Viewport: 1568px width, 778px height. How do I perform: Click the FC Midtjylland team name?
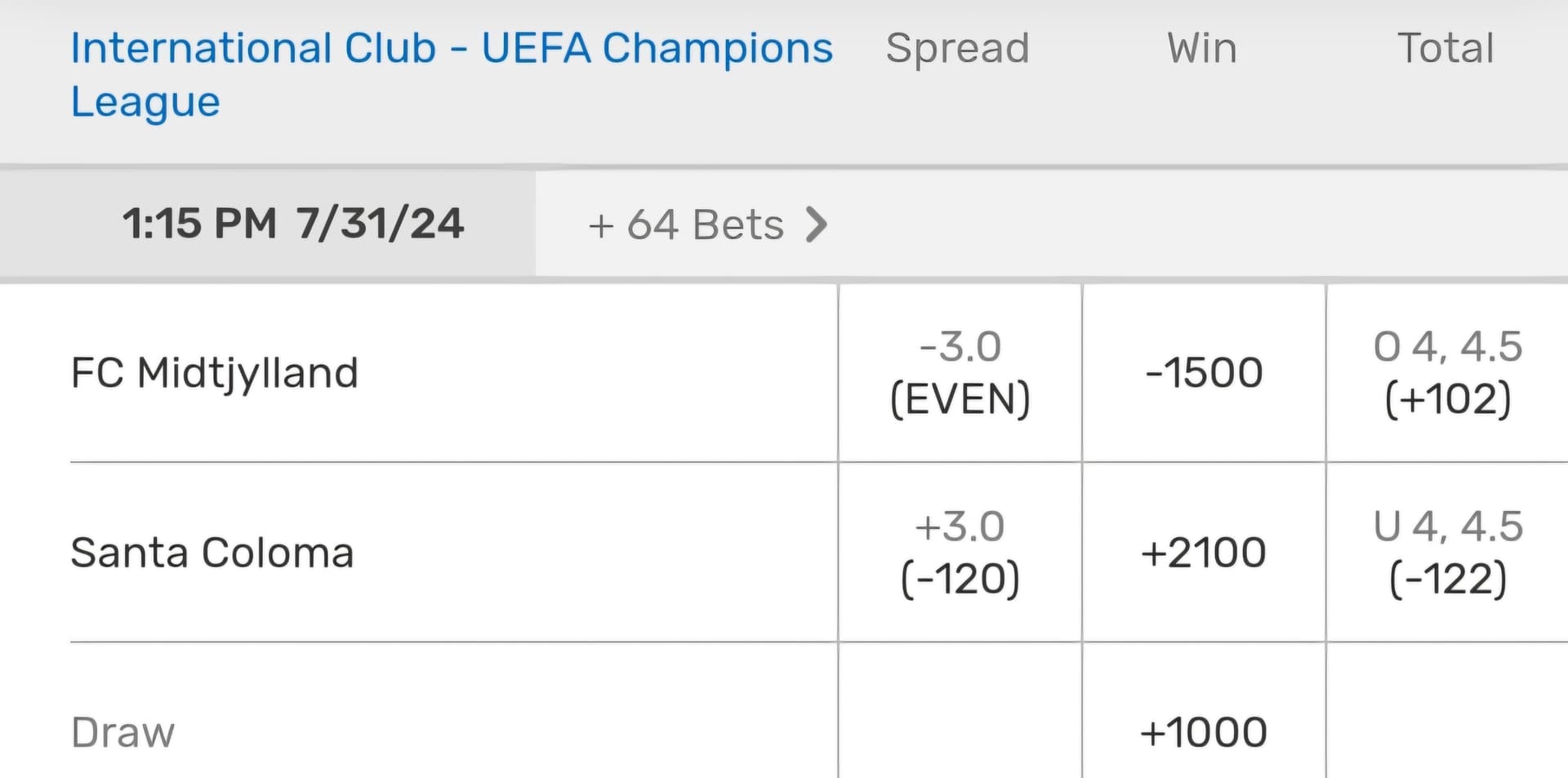tap(215, 373)
